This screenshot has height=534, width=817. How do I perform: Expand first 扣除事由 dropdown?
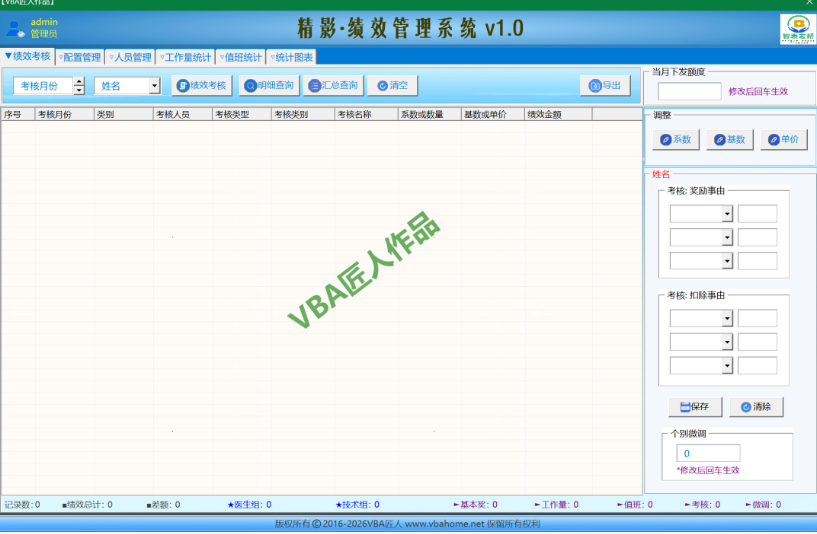tap(727, 318)
